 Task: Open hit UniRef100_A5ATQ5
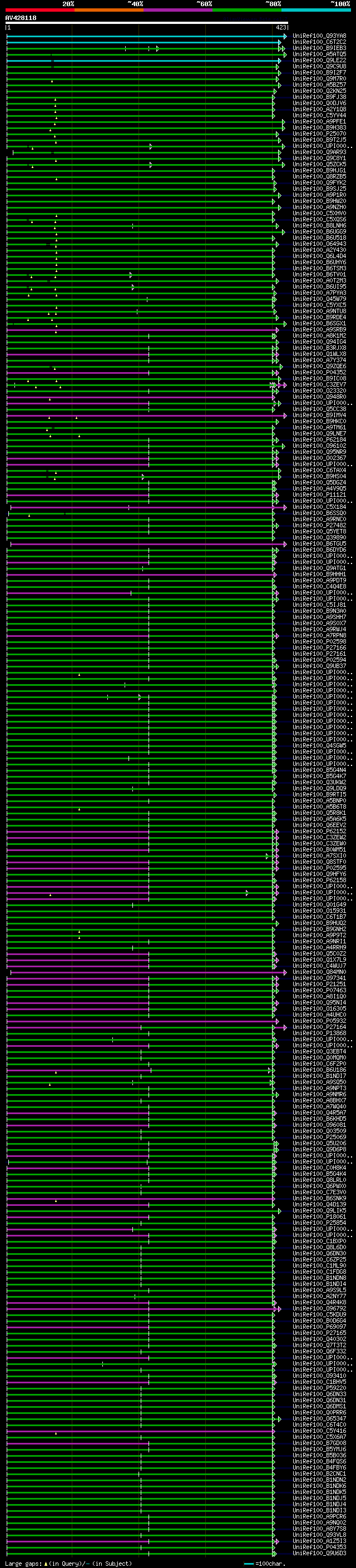pyautogui.click(x=319, y=54)
